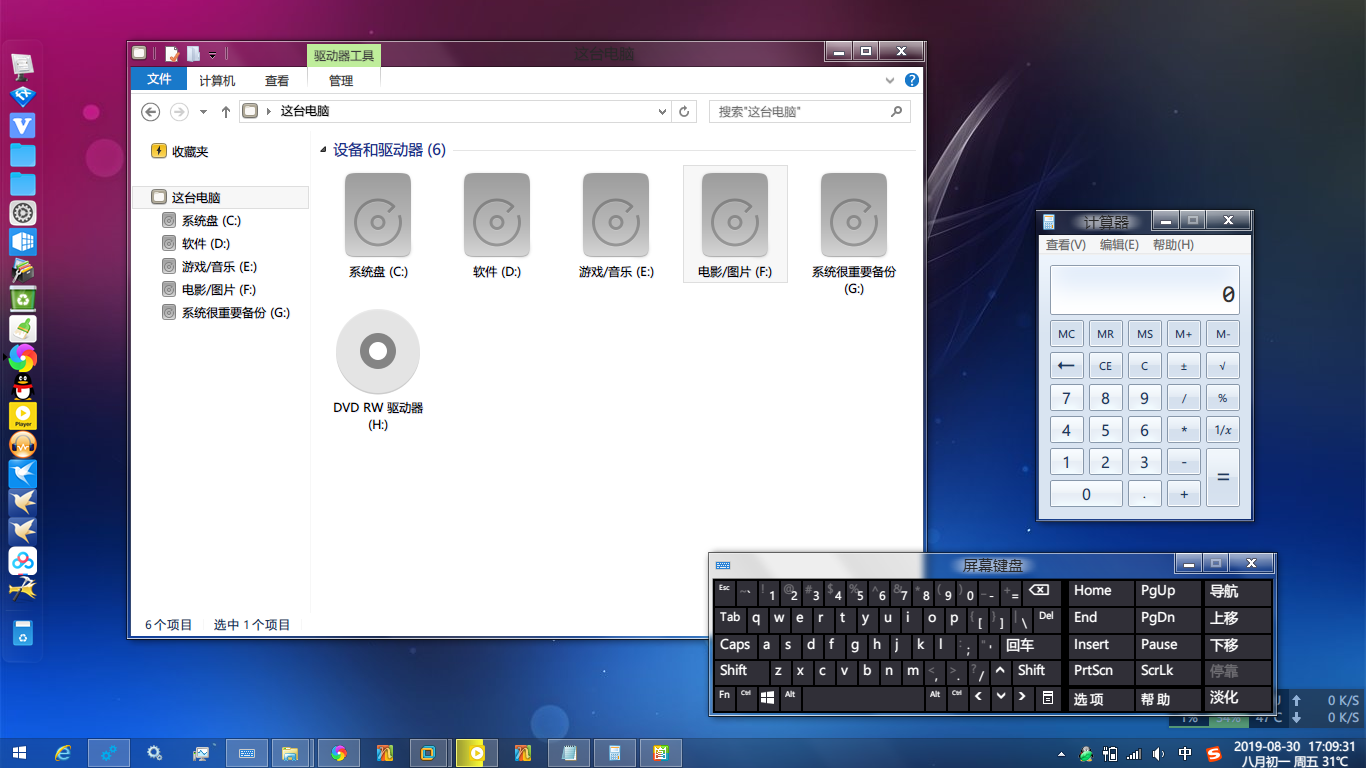This screenshot has height=768, width=1366.
Task: Open the QQ penguin icon in dock
Action: (23, 387)
